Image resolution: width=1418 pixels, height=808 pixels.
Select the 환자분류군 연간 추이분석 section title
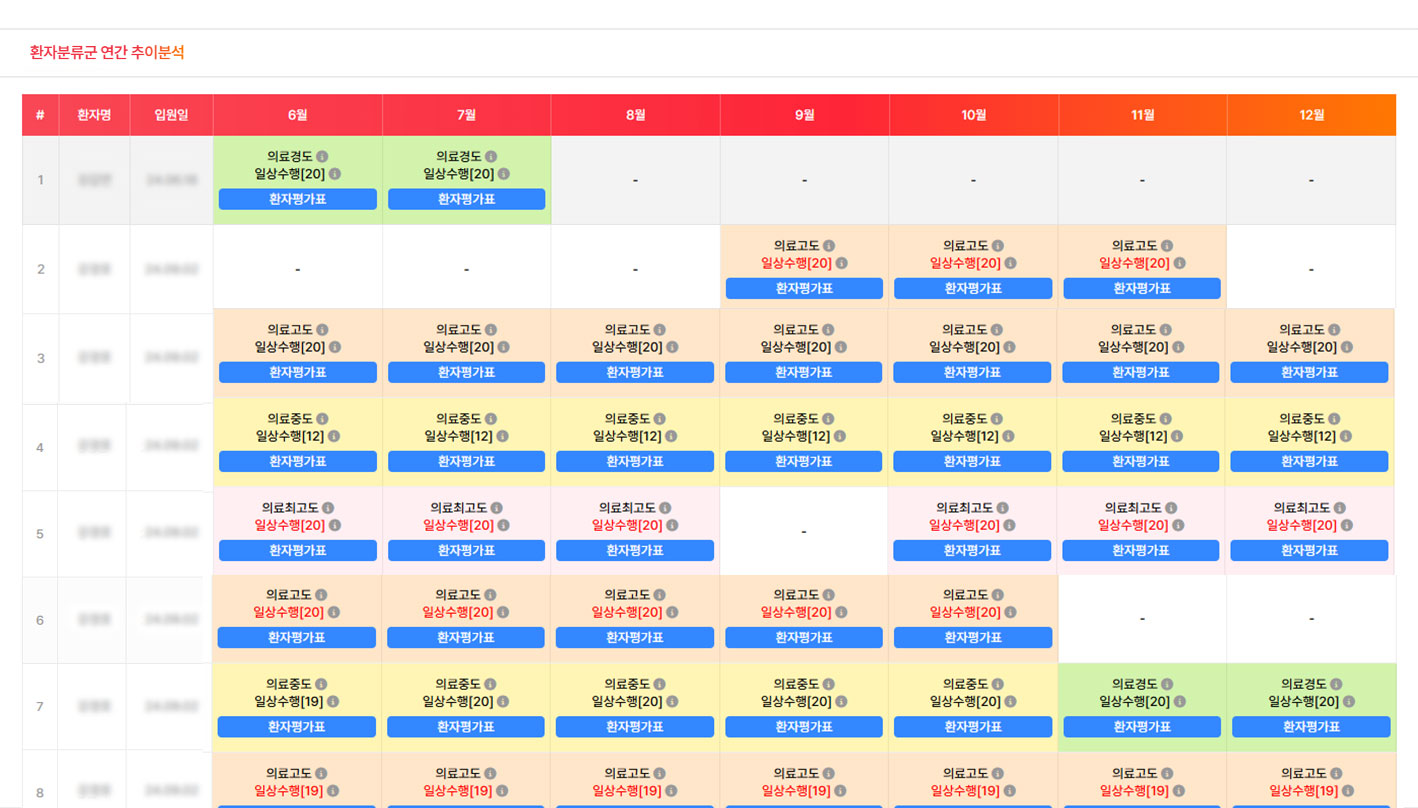coord(107,53)
